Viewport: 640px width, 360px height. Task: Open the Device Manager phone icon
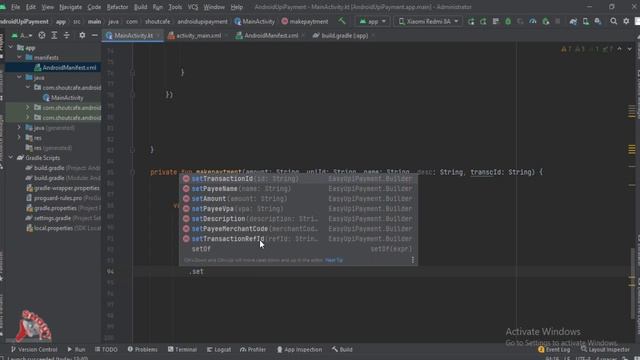click(586, 21)
